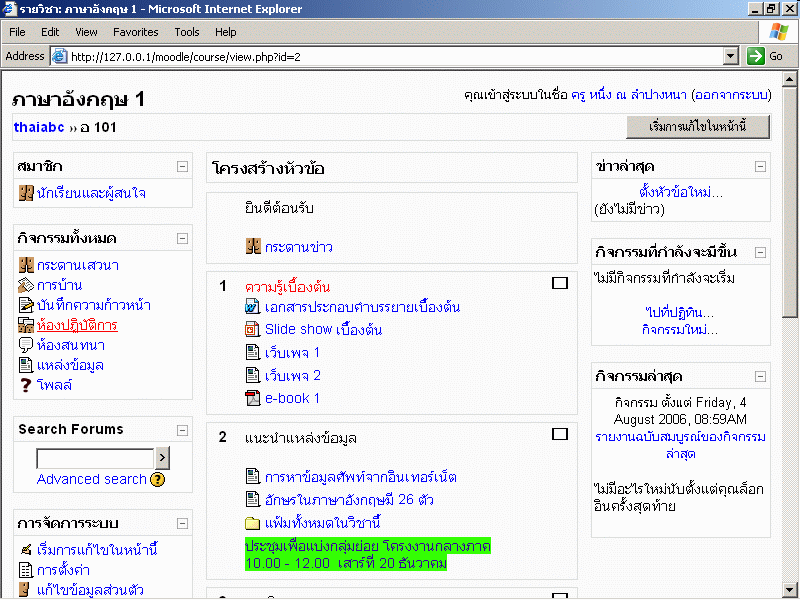Image resolution: width=800 pixels, height=600 pixels.
Task: Open the Address bar dropdown arrow
Action: click(x=730, y=57)
